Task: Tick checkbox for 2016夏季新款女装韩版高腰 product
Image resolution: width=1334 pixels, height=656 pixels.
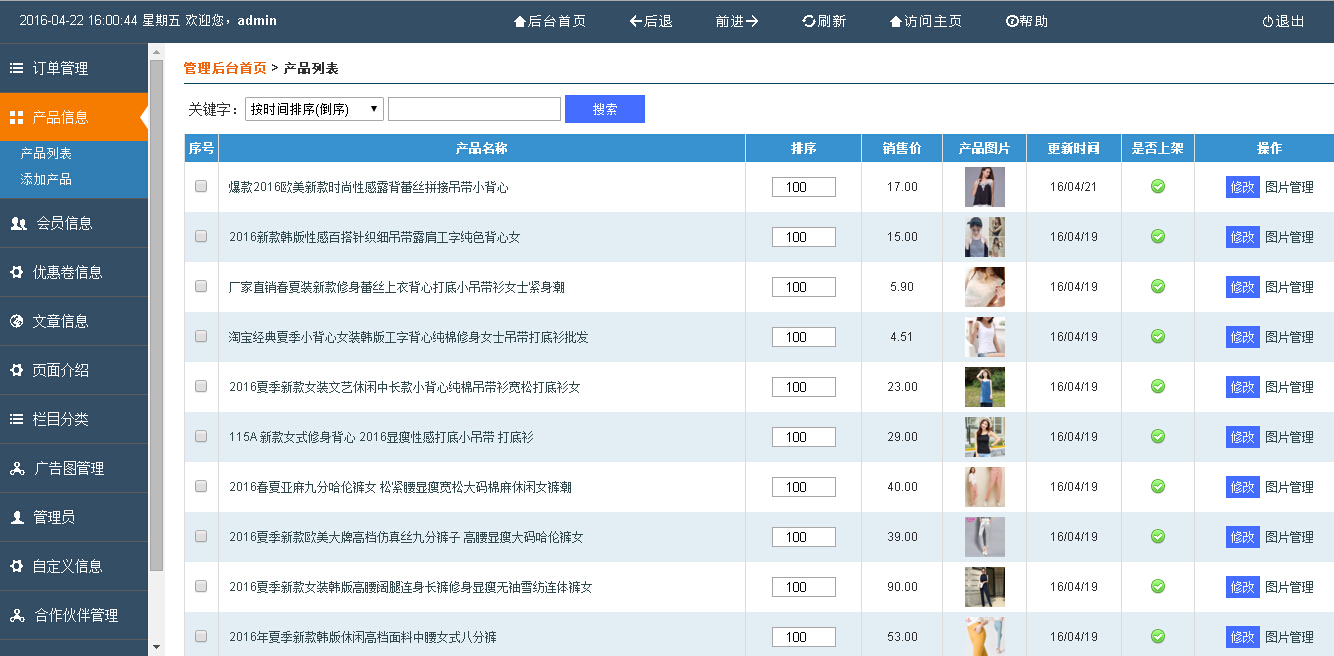Action: 201,586
